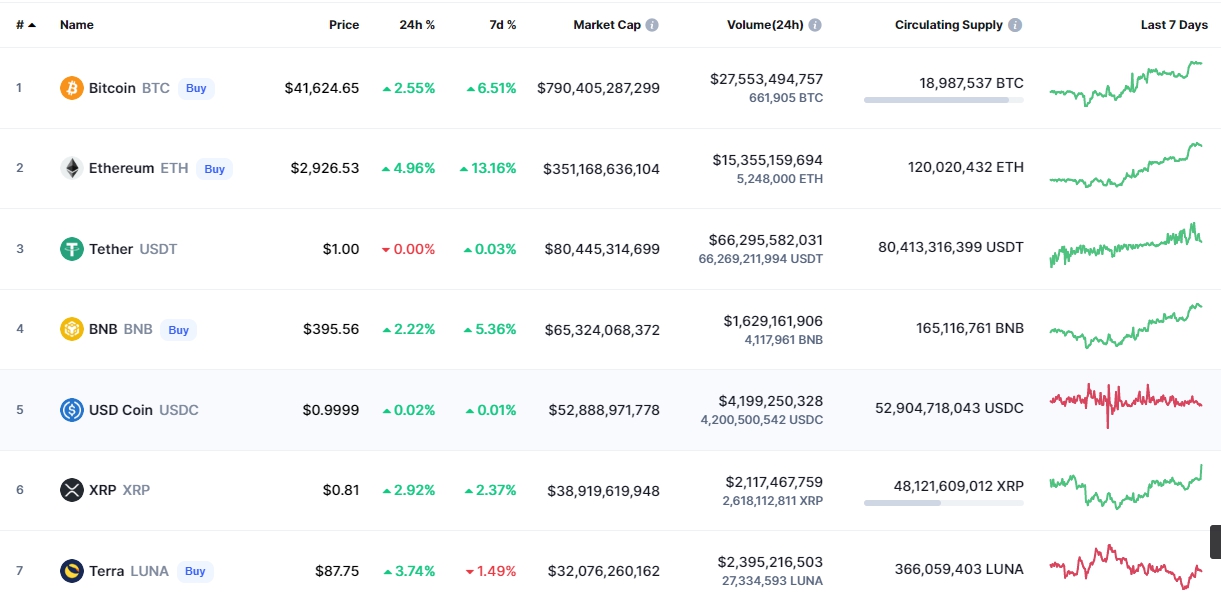Open the Market Cap info icon

(x=652, y=25)
